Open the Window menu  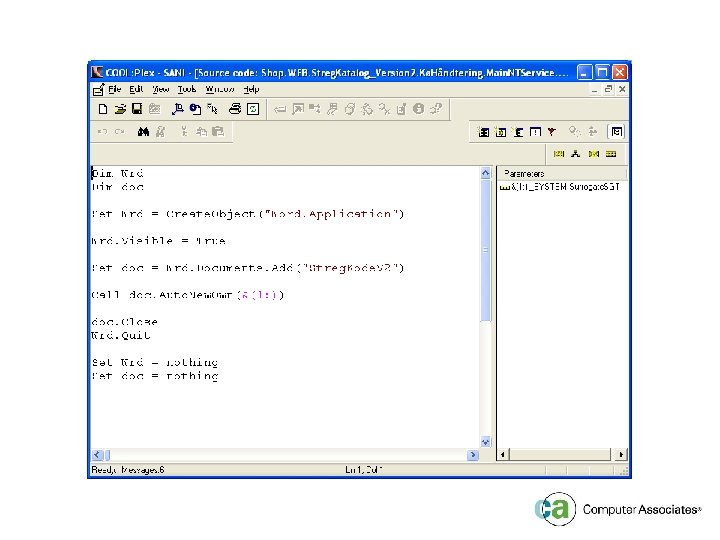[x=220, y=89]
